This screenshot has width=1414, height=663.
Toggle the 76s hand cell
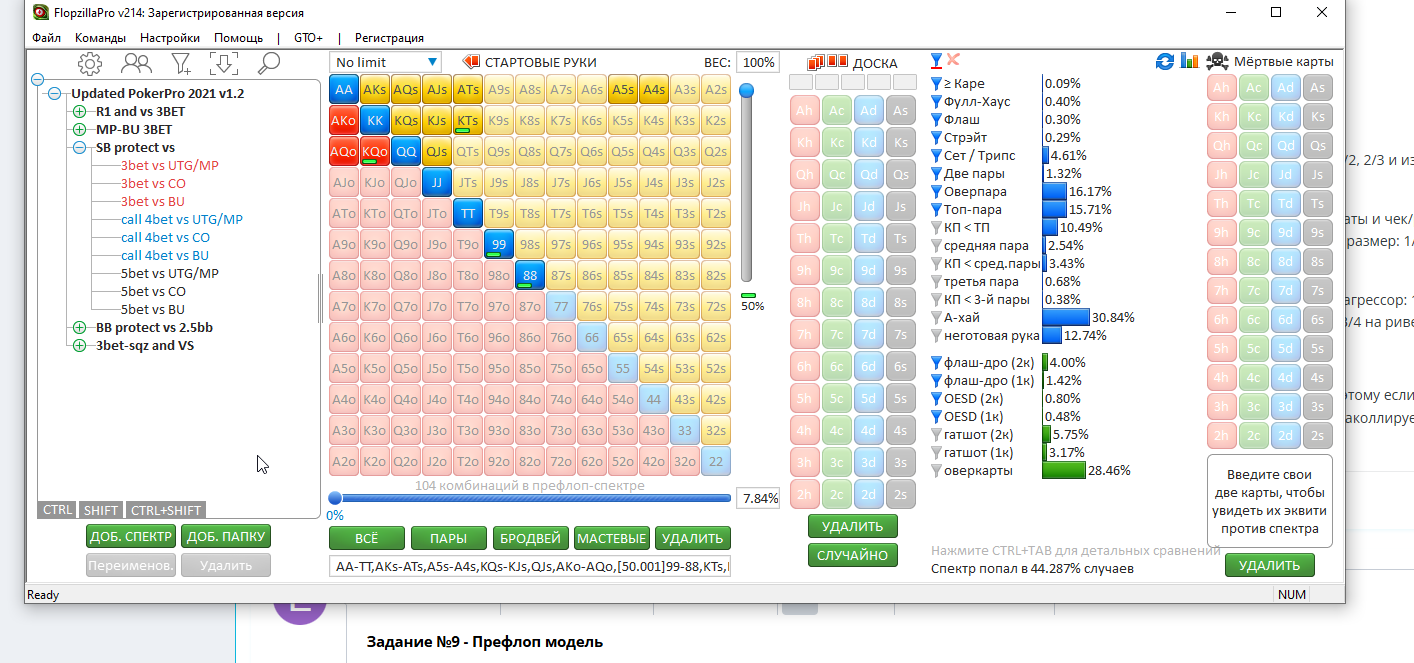(x=591, y=306)
